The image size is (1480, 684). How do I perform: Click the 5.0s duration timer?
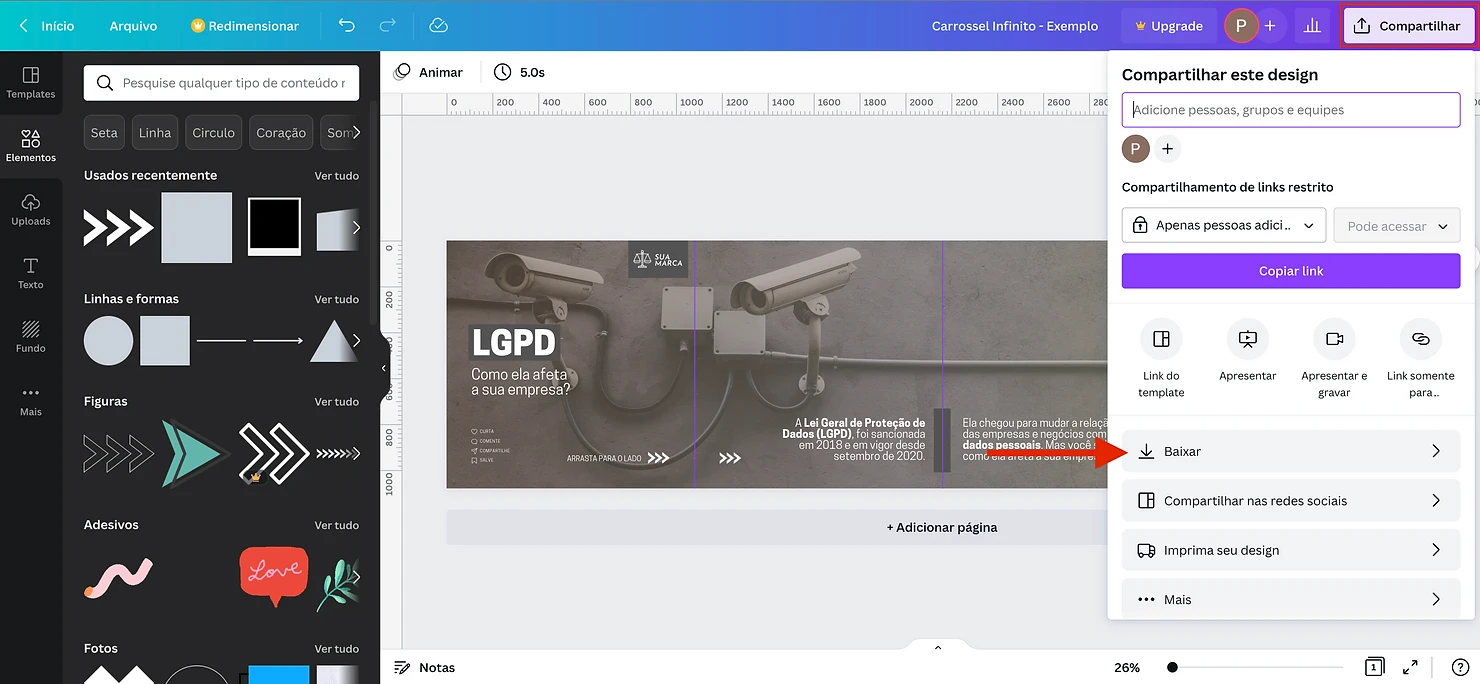click(519, 72)
